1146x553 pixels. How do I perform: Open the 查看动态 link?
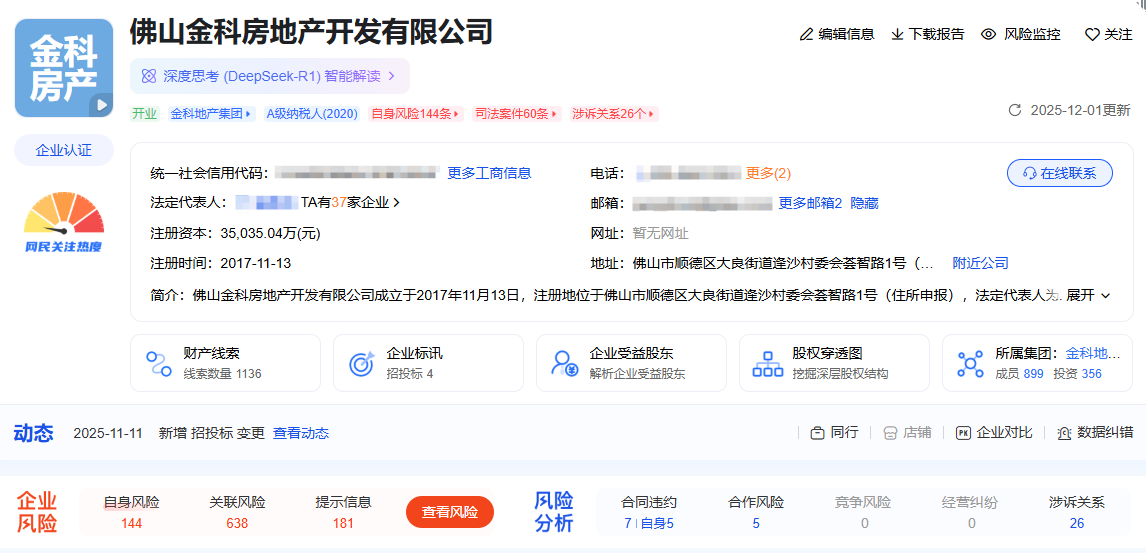click(x=301, y=433)
